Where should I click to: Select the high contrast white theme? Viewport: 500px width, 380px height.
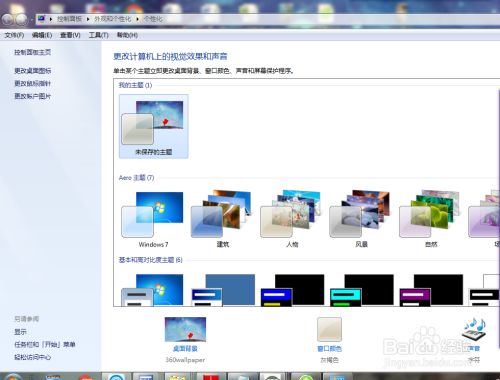(484, 289)
